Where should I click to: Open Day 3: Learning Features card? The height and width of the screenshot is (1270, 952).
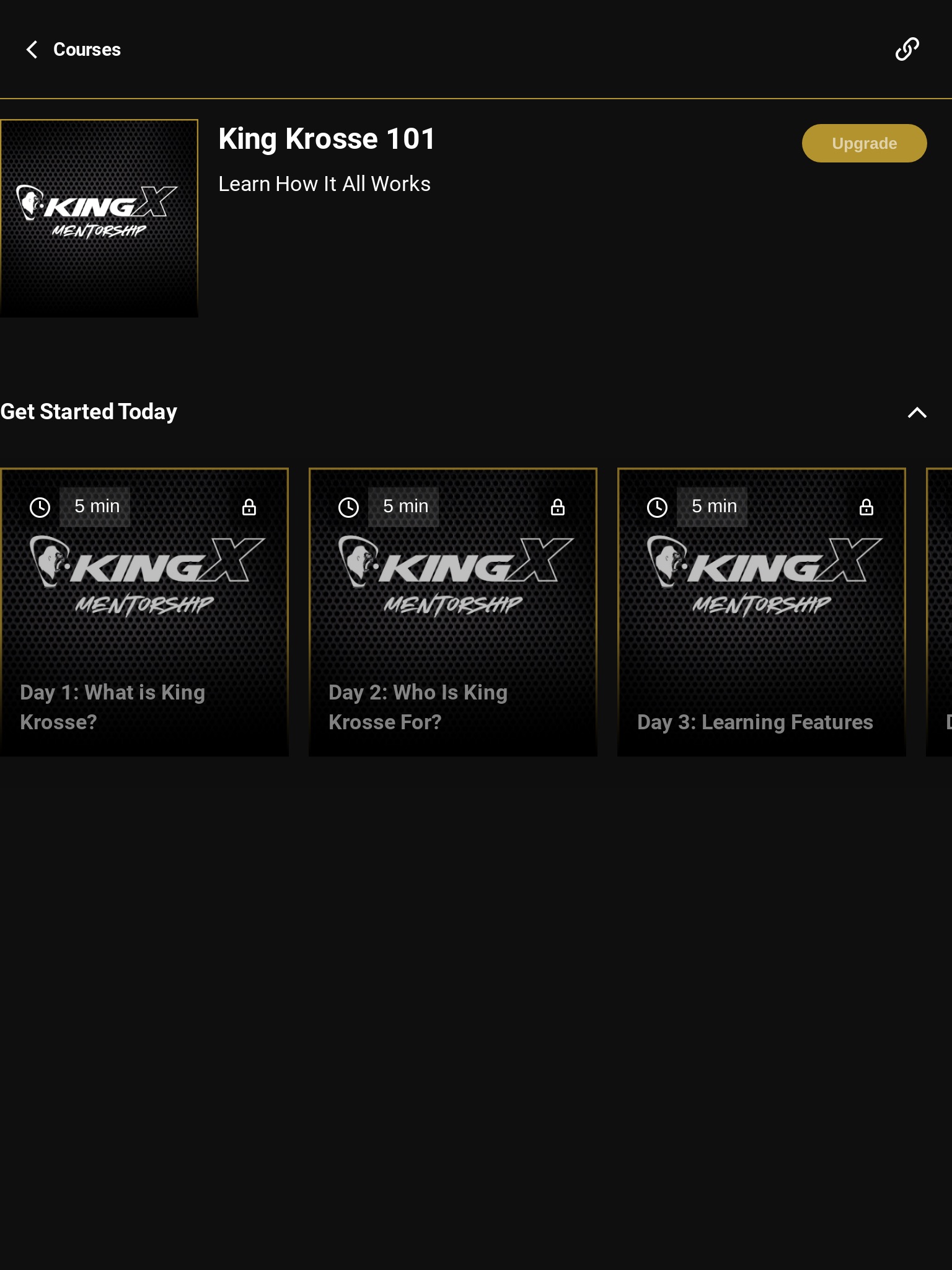[762, 612]
